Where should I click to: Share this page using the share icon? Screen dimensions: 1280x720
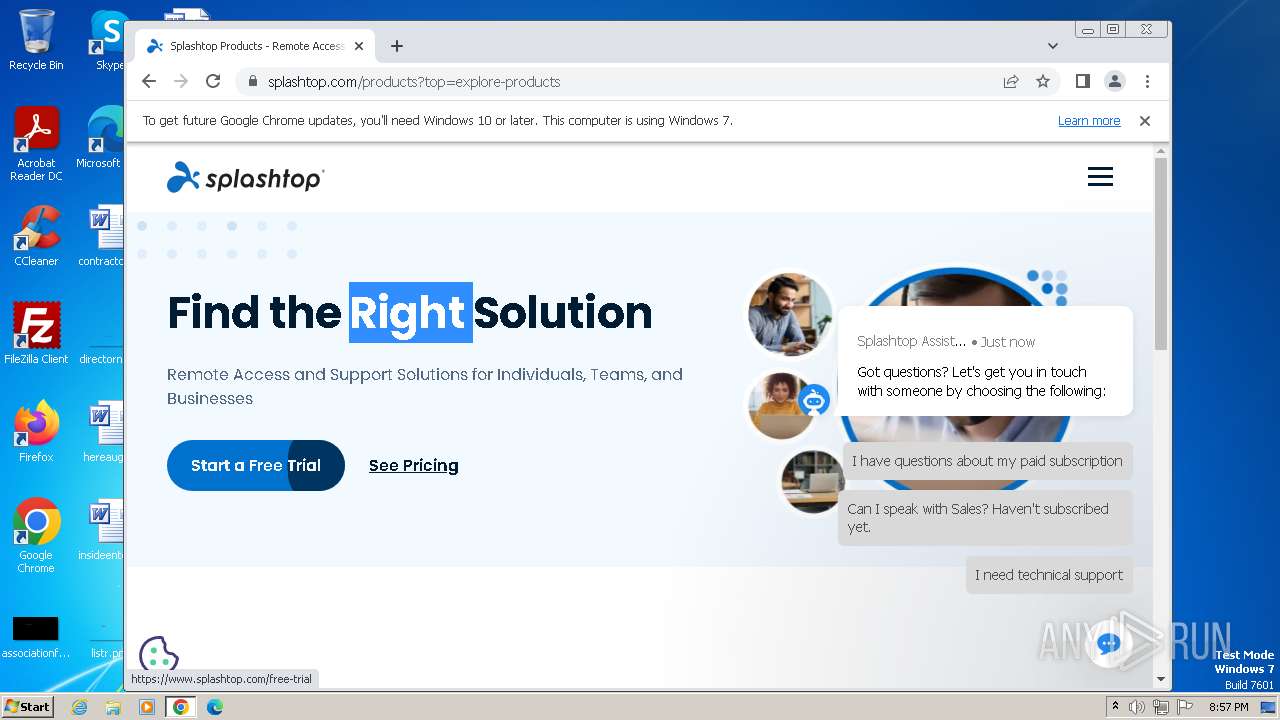pos(1011,81)
